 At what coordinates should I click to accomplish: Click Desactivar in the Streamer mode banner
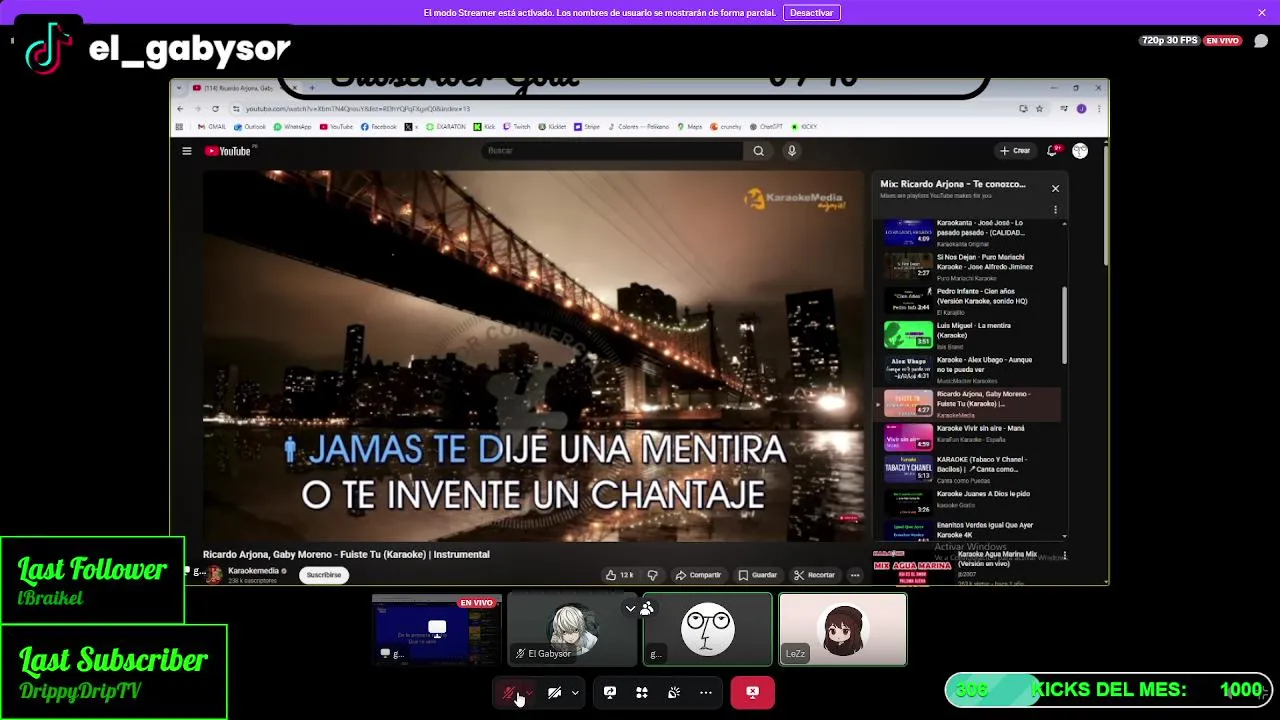[811, 13]
